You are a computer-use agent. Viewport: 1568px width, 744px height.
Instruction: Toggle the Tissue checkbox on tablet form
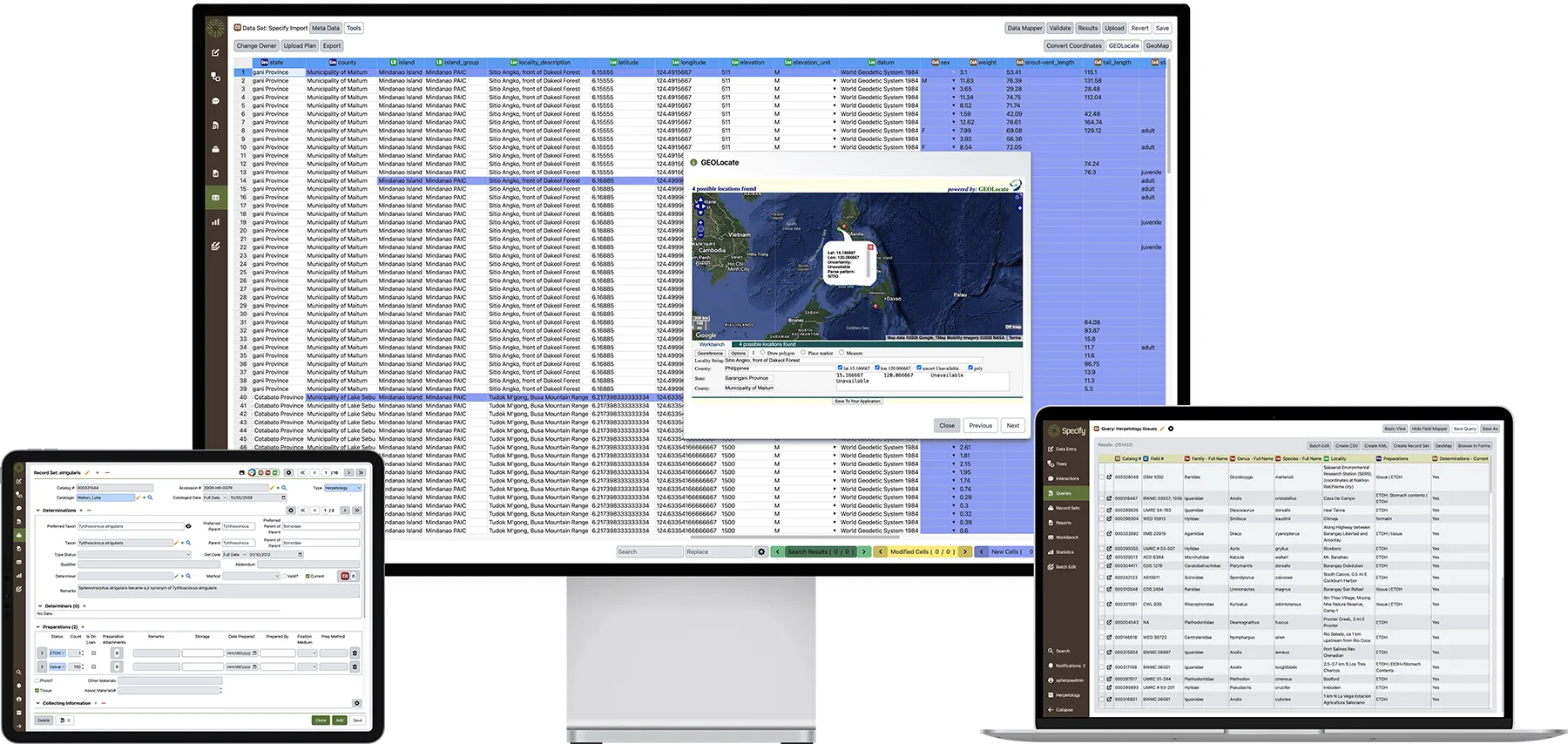click(37, 690)
